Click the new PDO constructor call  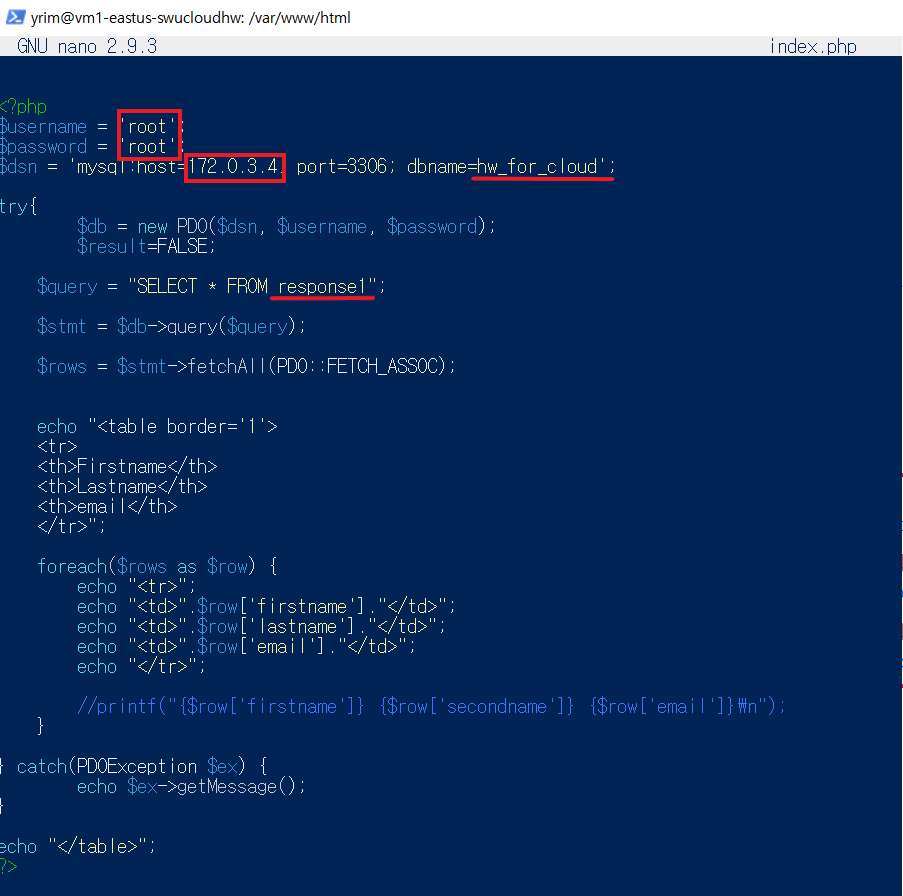pos(316,226)
